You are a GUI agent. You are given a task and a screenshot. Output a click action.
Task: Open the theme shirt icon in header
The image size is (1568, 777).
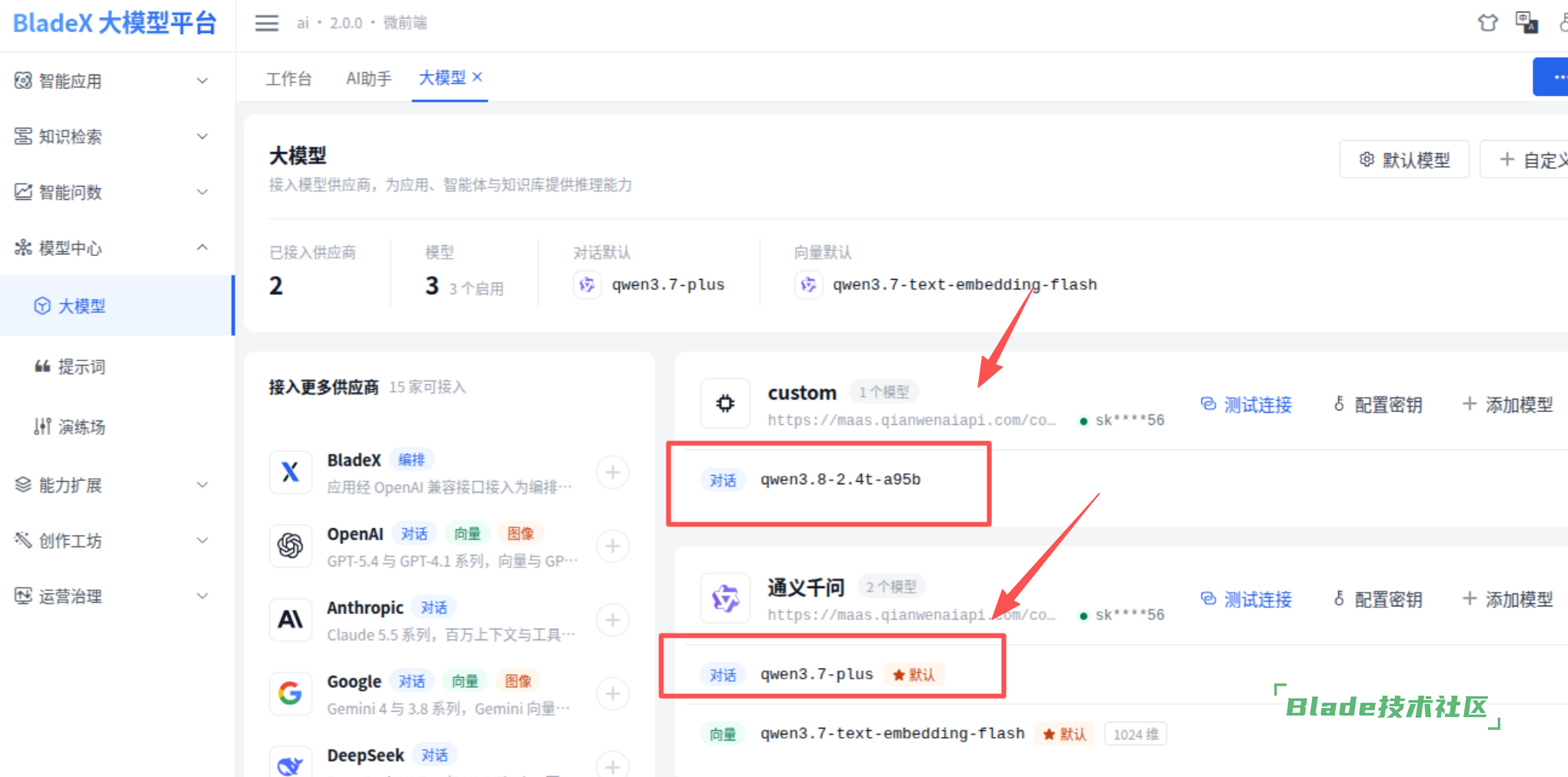tap(1488, 23)
